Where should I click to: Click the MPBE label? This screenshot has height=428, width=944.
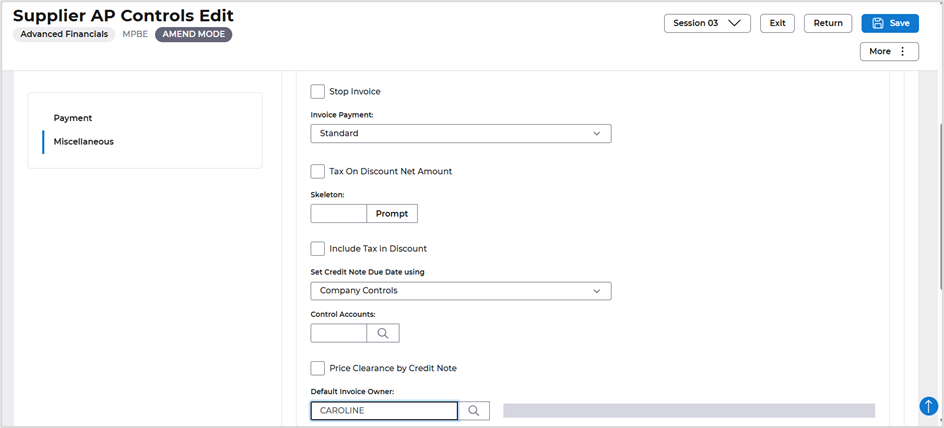click(x=135, y=34)
